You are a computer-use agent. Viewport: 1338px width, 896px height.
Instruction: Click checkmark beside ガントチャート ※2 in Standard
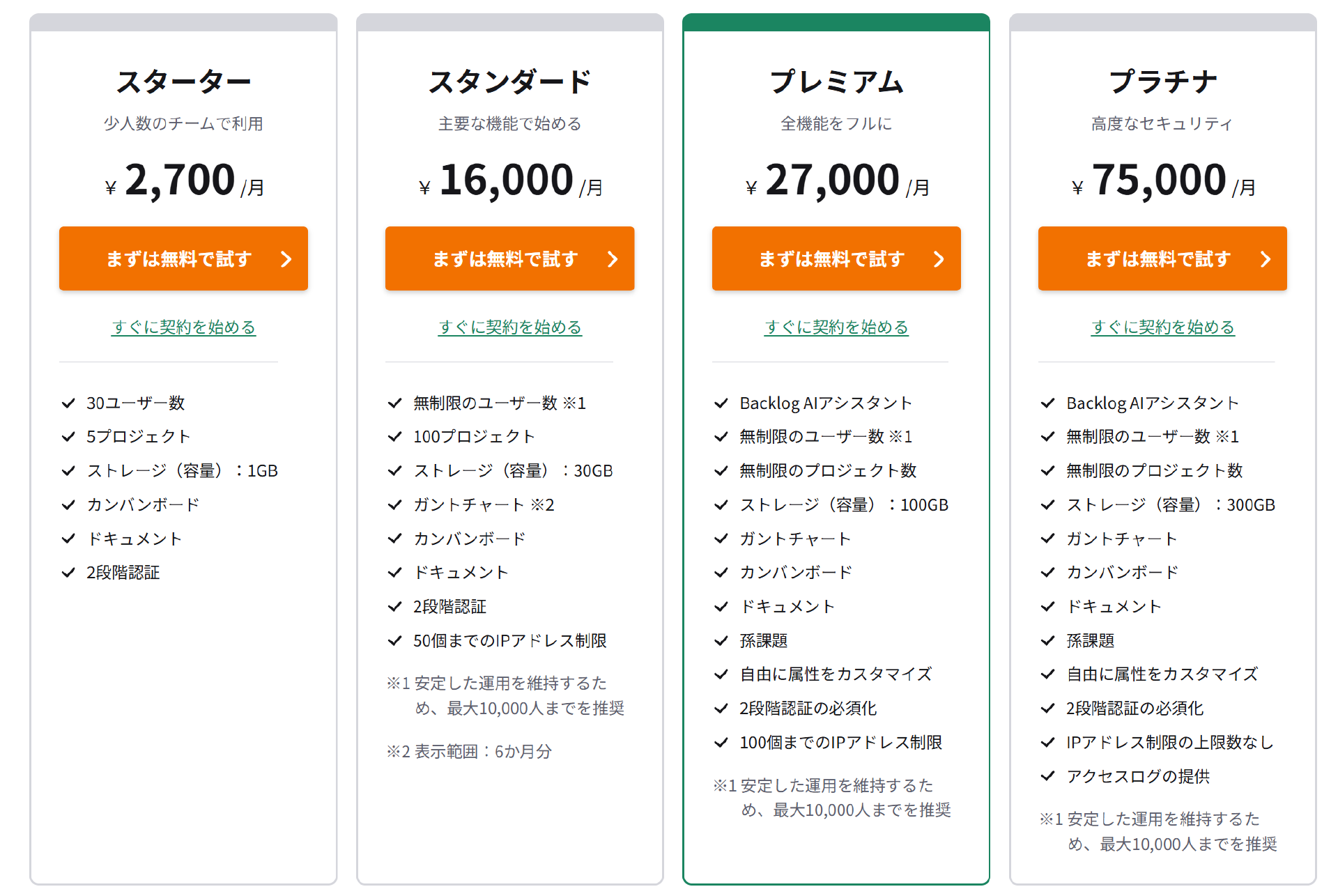(x=395, y=504)
